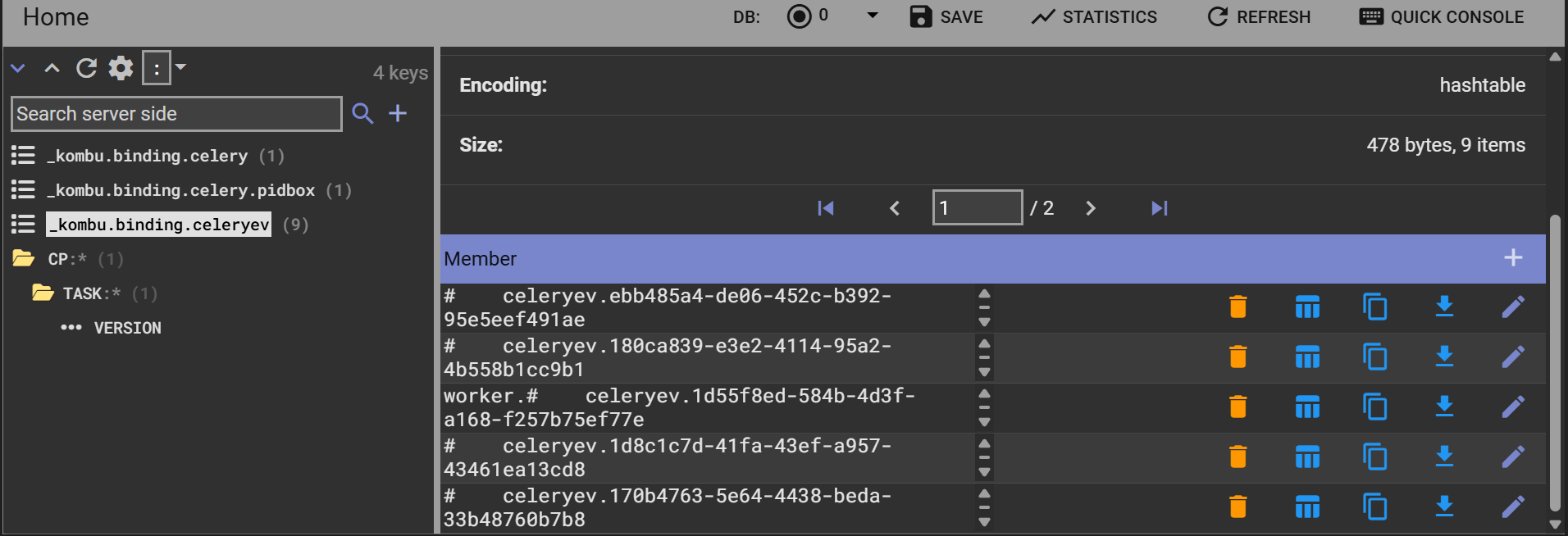1568x536 pixels.
Task: Add a new key in sidebar
Action: [x=398, y=114]
